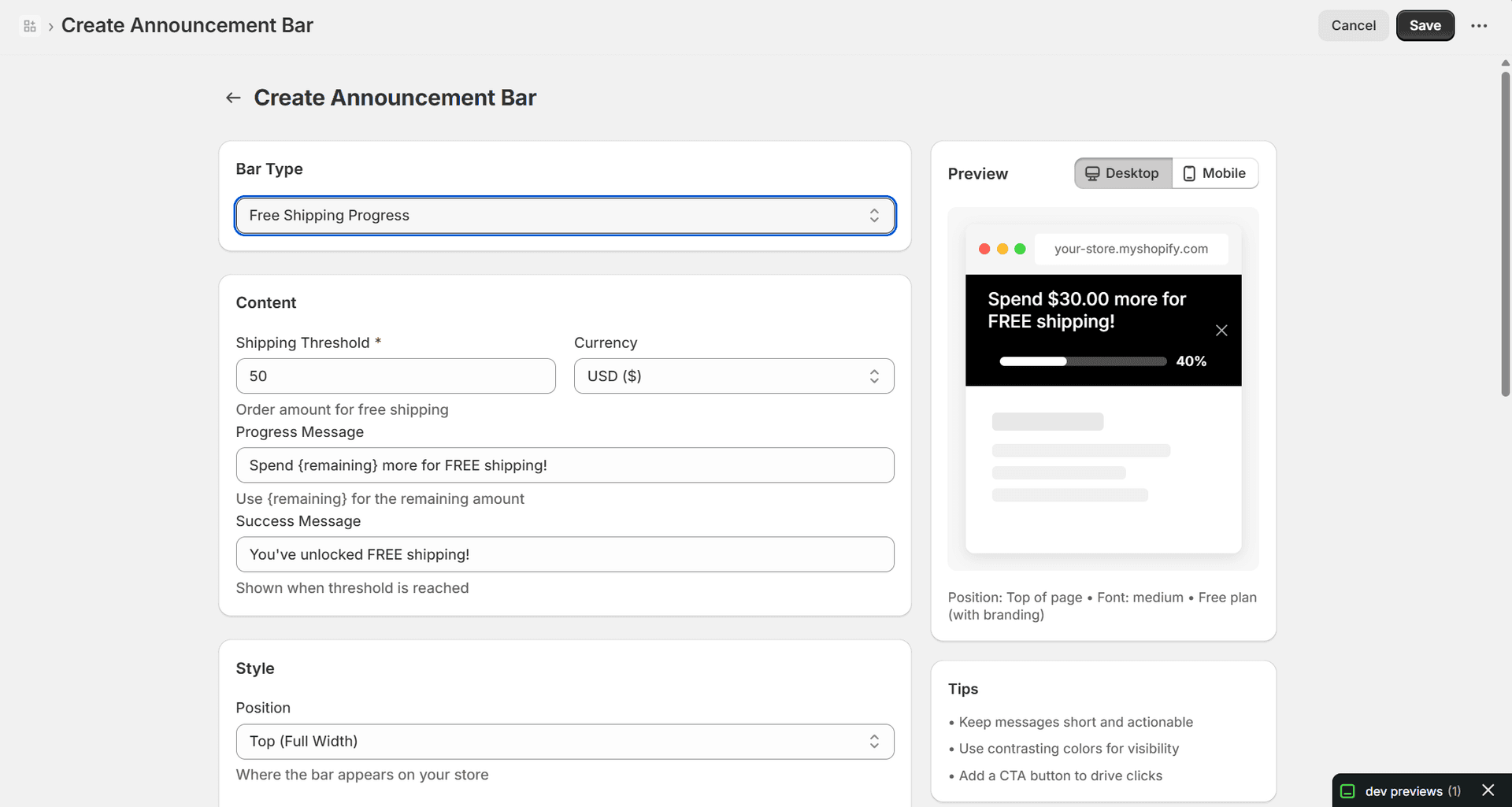Screen dimensions: 1512x807
Task: Click the green traffic-light dot in the preview window
Action: pyautogui.click(x=1021, y=248)
